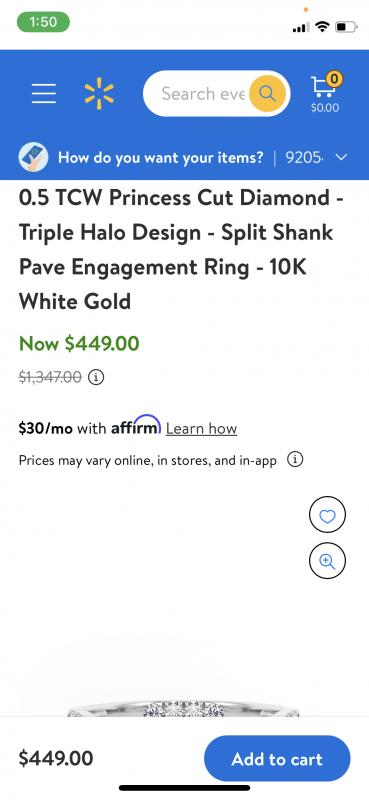Tap the delivery options phone icon

click(34, 157)
